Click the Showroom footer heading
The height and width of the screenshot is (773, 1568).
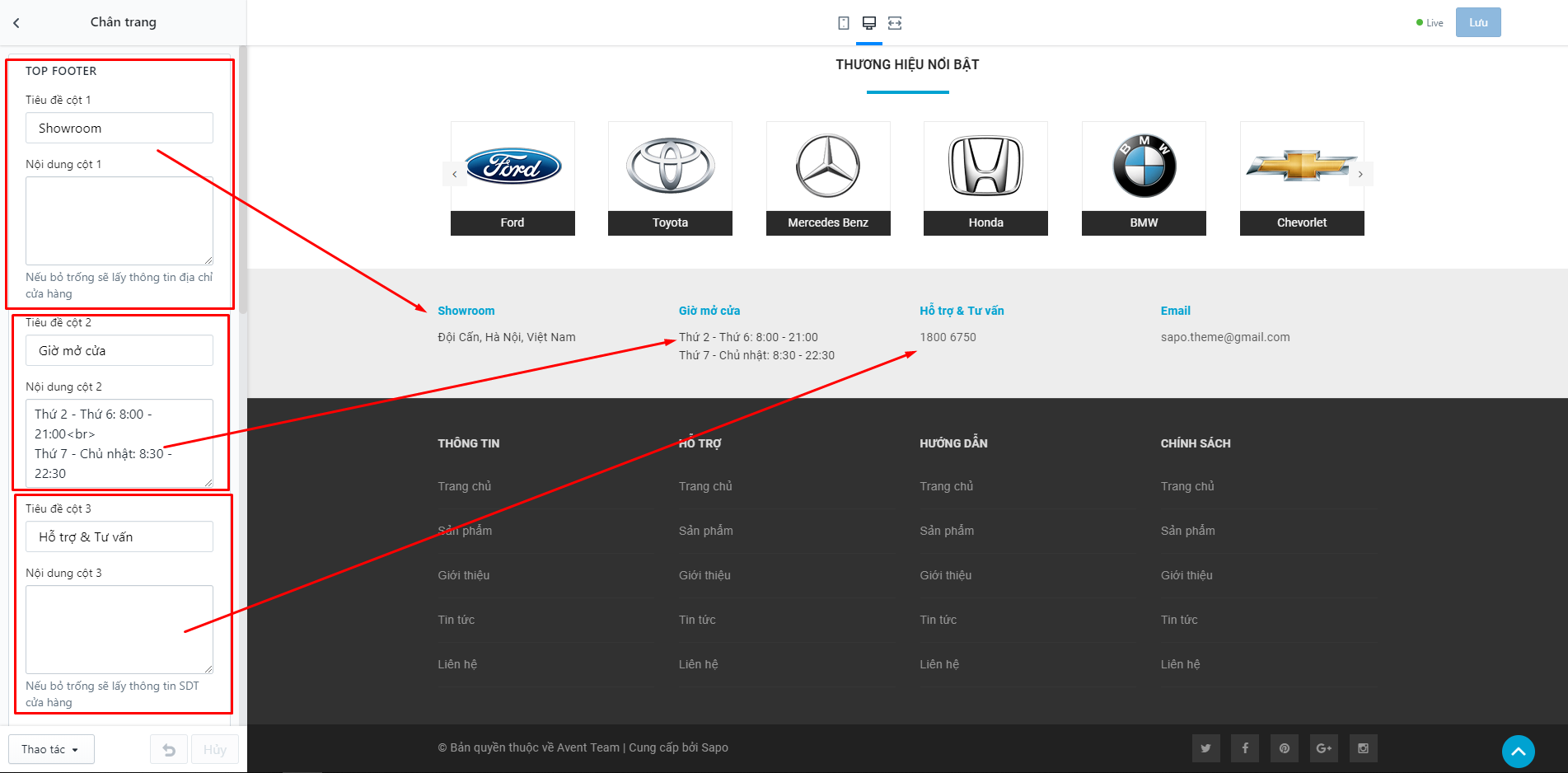(466, 311)
